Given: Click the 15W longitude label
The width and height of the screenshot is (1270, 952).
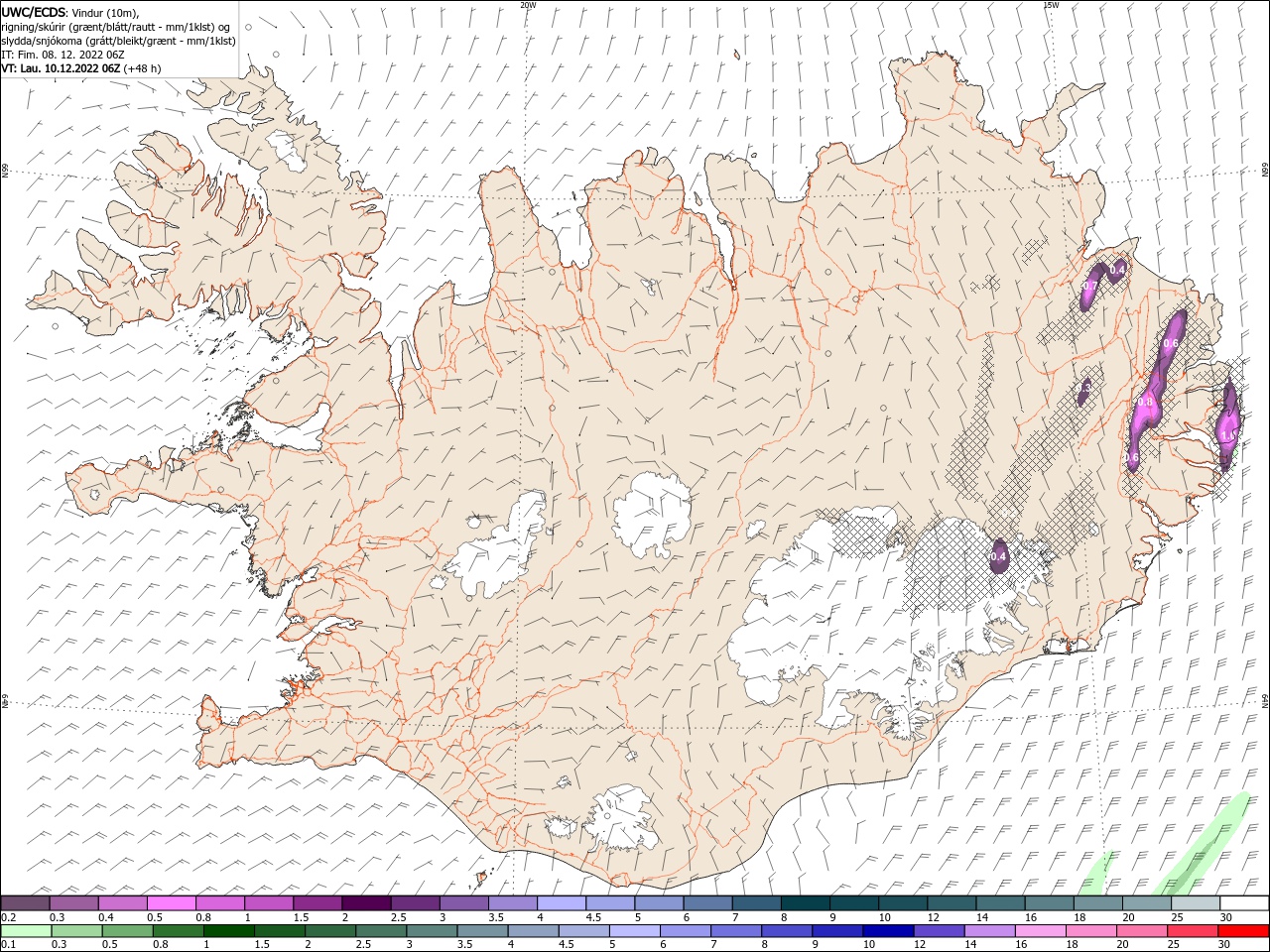Looking at the screenshot, I should tap(1051, 5).
